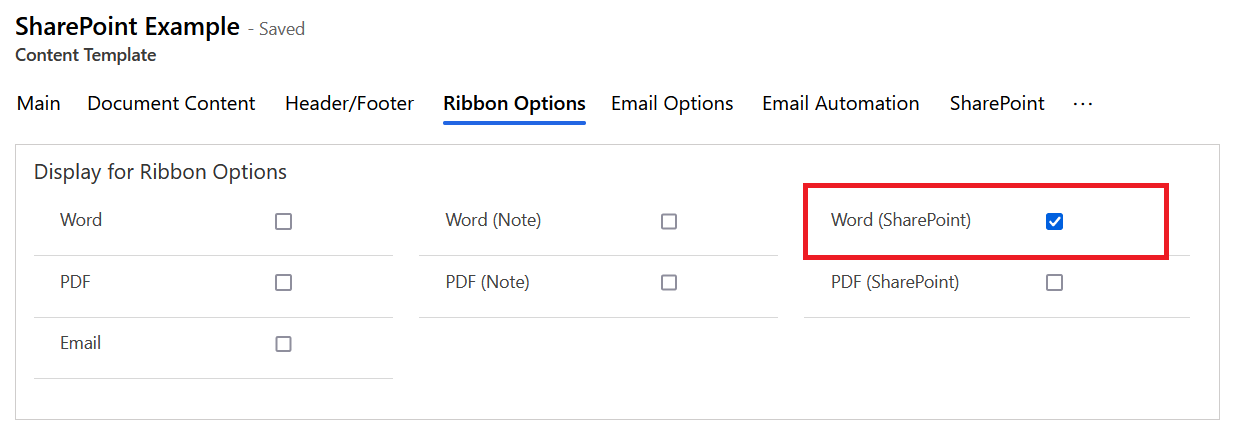Click the PDF (SharePoint) label text
The height and width of the screenshot is (435, 1234).
click(x=894, y=283)
